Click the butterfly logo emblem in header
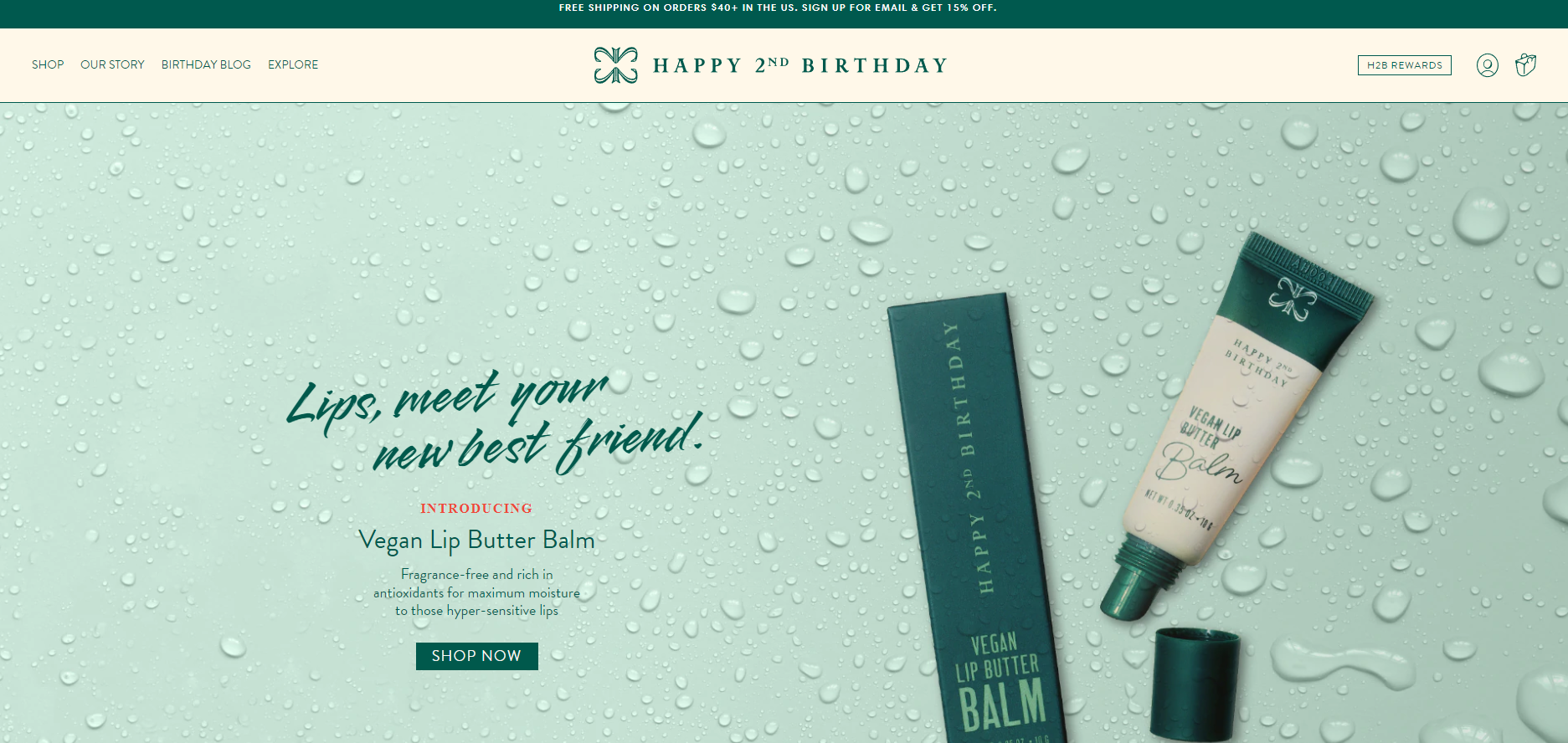The height and width of the screenshot is (743, 1568). (616, 65)
